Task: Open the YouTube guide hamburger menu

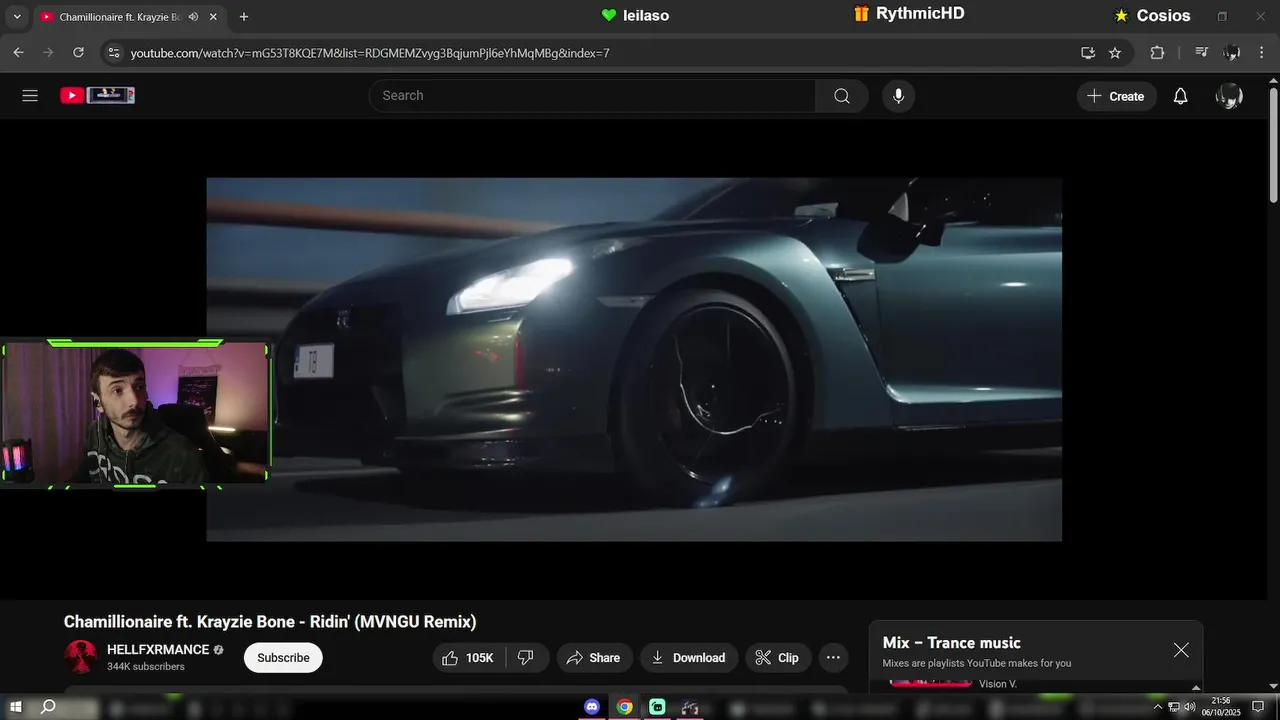Action: click(30, 96)
